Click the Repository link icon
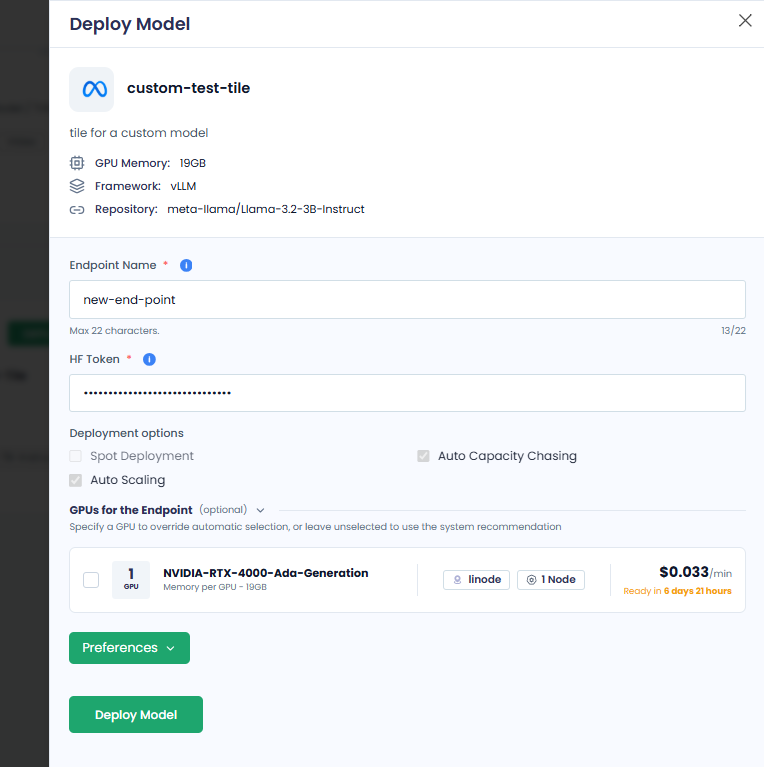This screenshot has height=767, width=764. pos(77,210)
